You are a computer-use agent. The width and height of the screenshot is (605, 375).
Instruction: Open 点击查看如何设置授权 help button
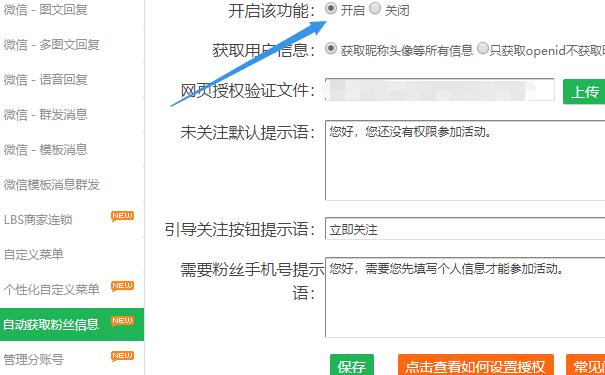476,365
